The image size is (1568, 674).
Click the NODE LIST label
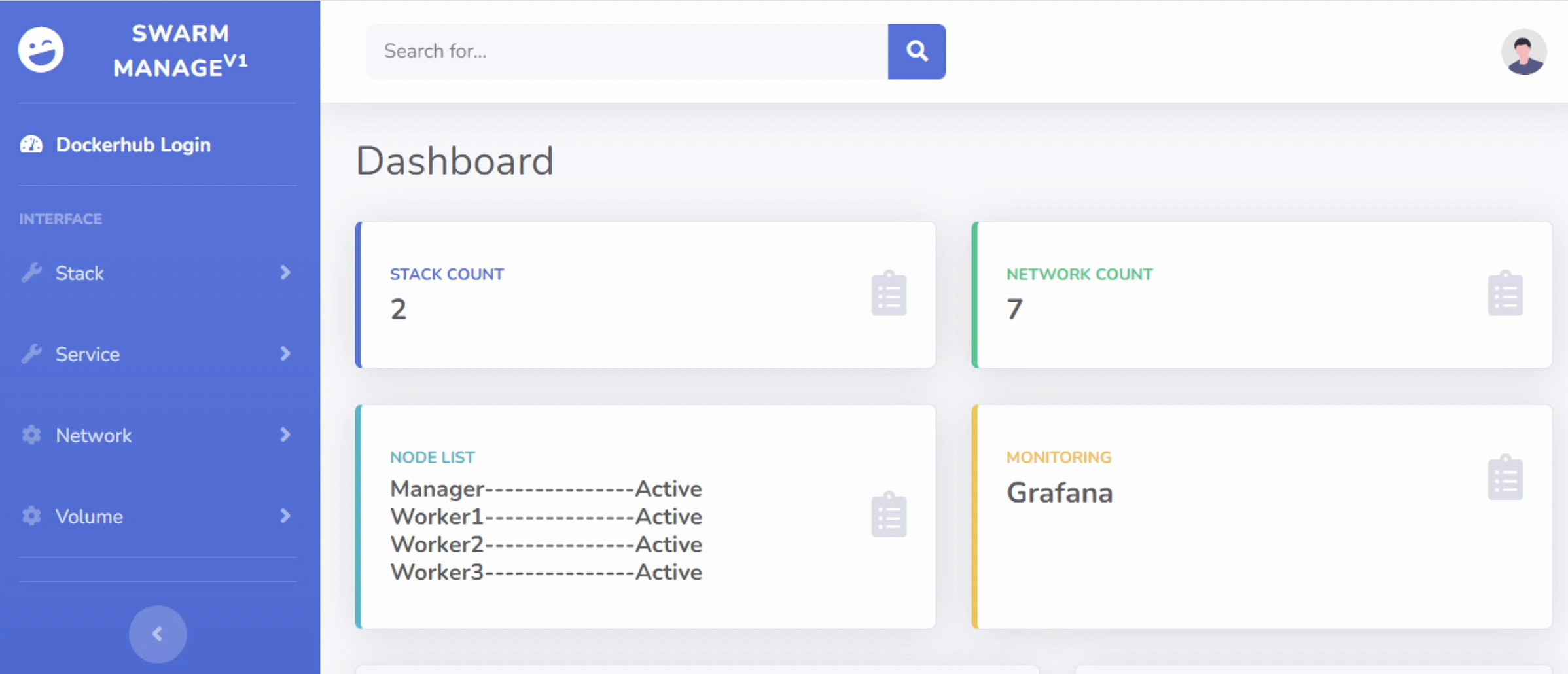[433, 457]
